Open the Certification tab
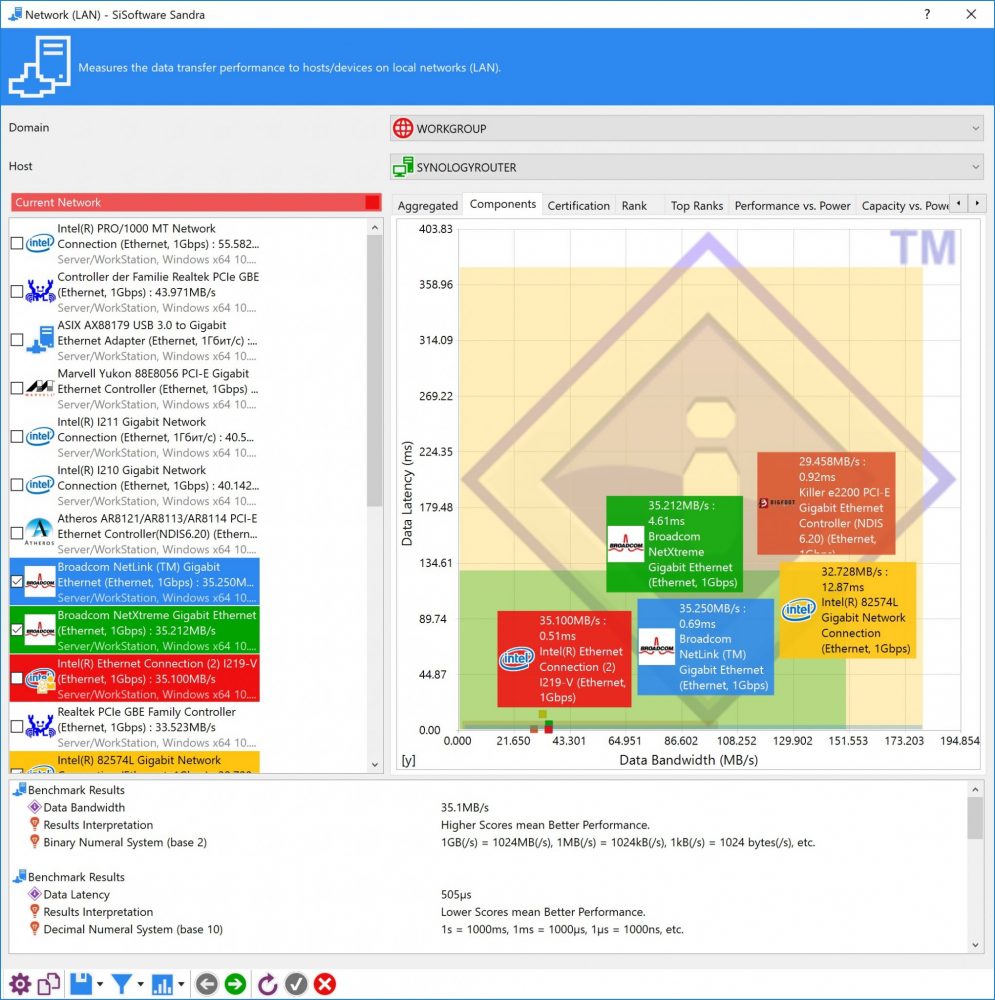 coord(579,205)
